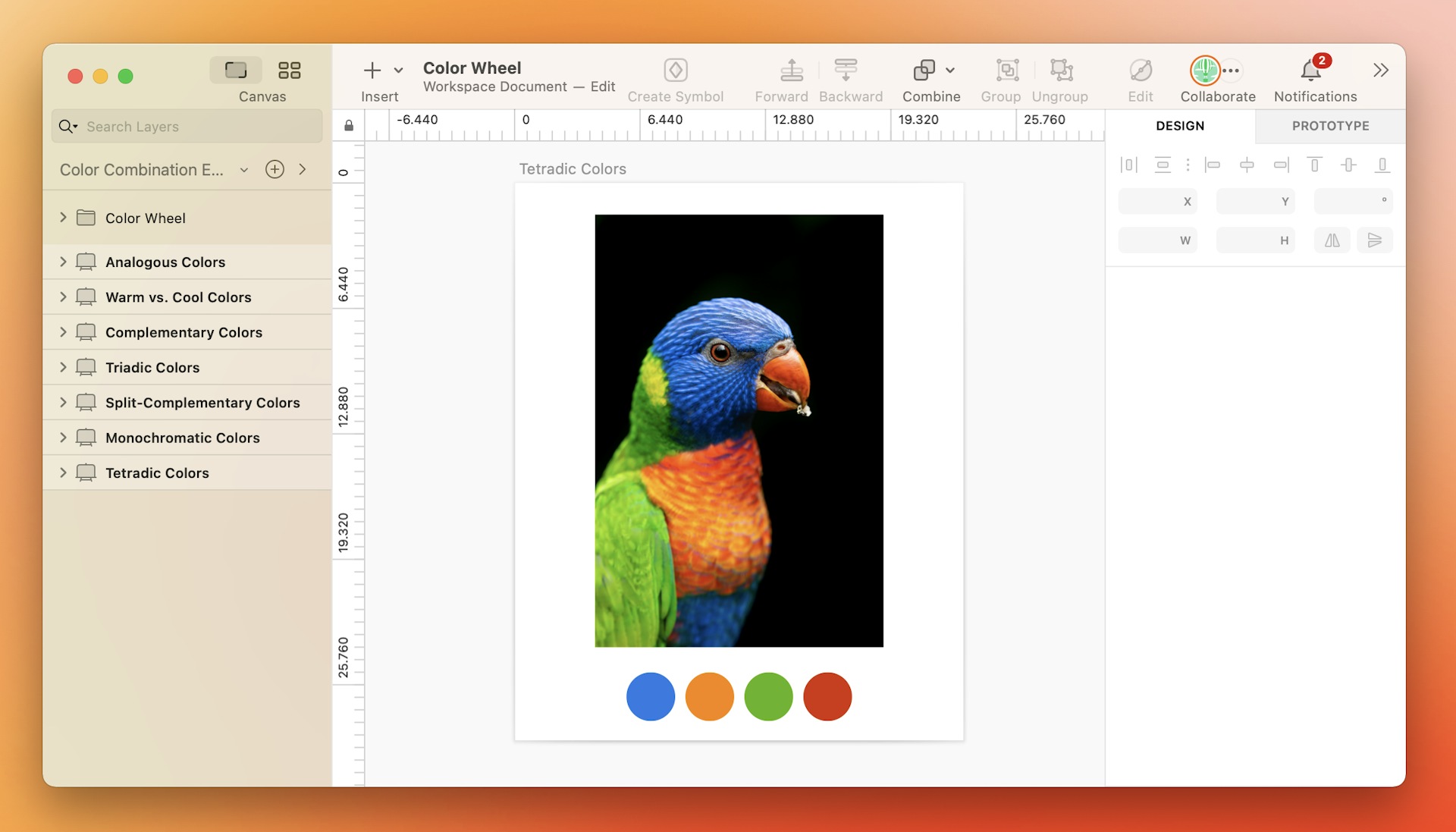Align layers to left edge
The height and width of the screenshot is (832, 1456).
pos(1213,165)
